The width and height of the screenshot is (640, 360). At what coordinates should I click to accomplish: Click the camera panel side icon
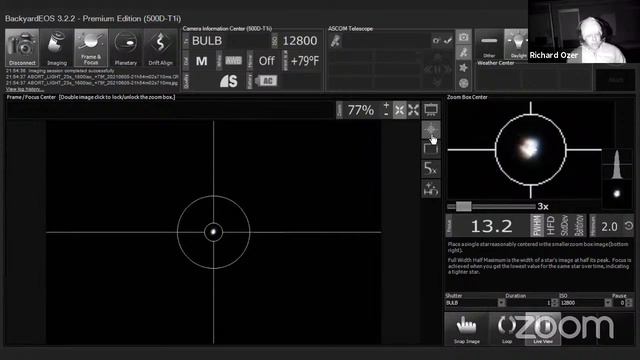(463, 37)
